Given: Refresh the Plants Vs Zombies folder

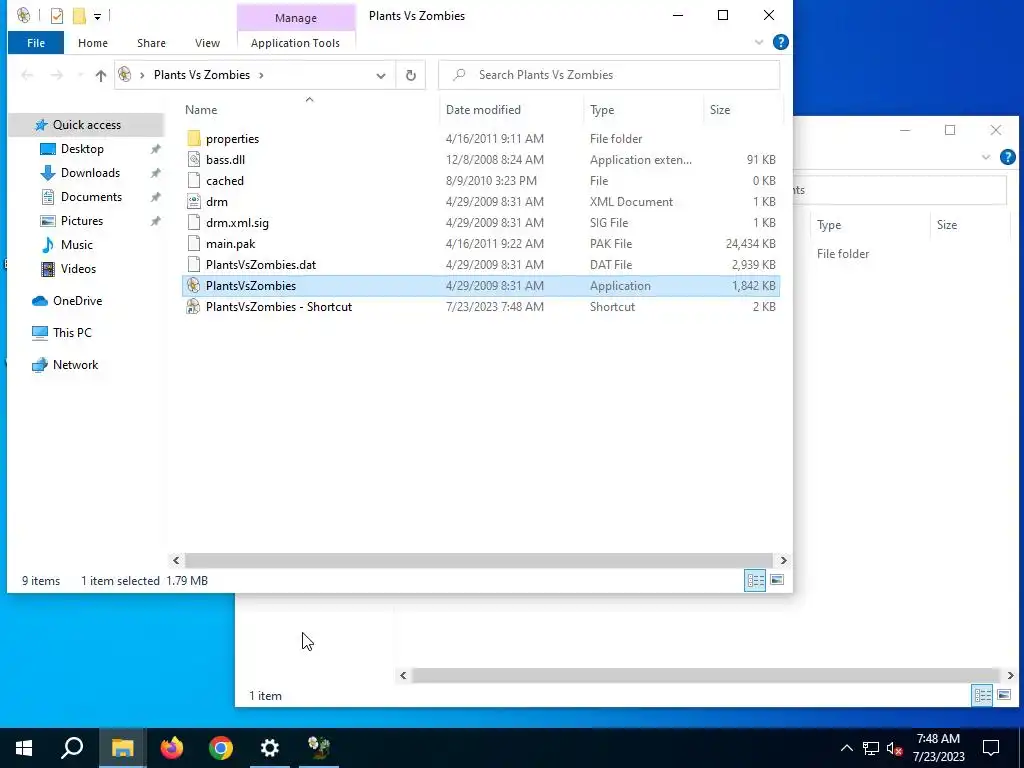Looking at the screenshot, I should (411, 75).
